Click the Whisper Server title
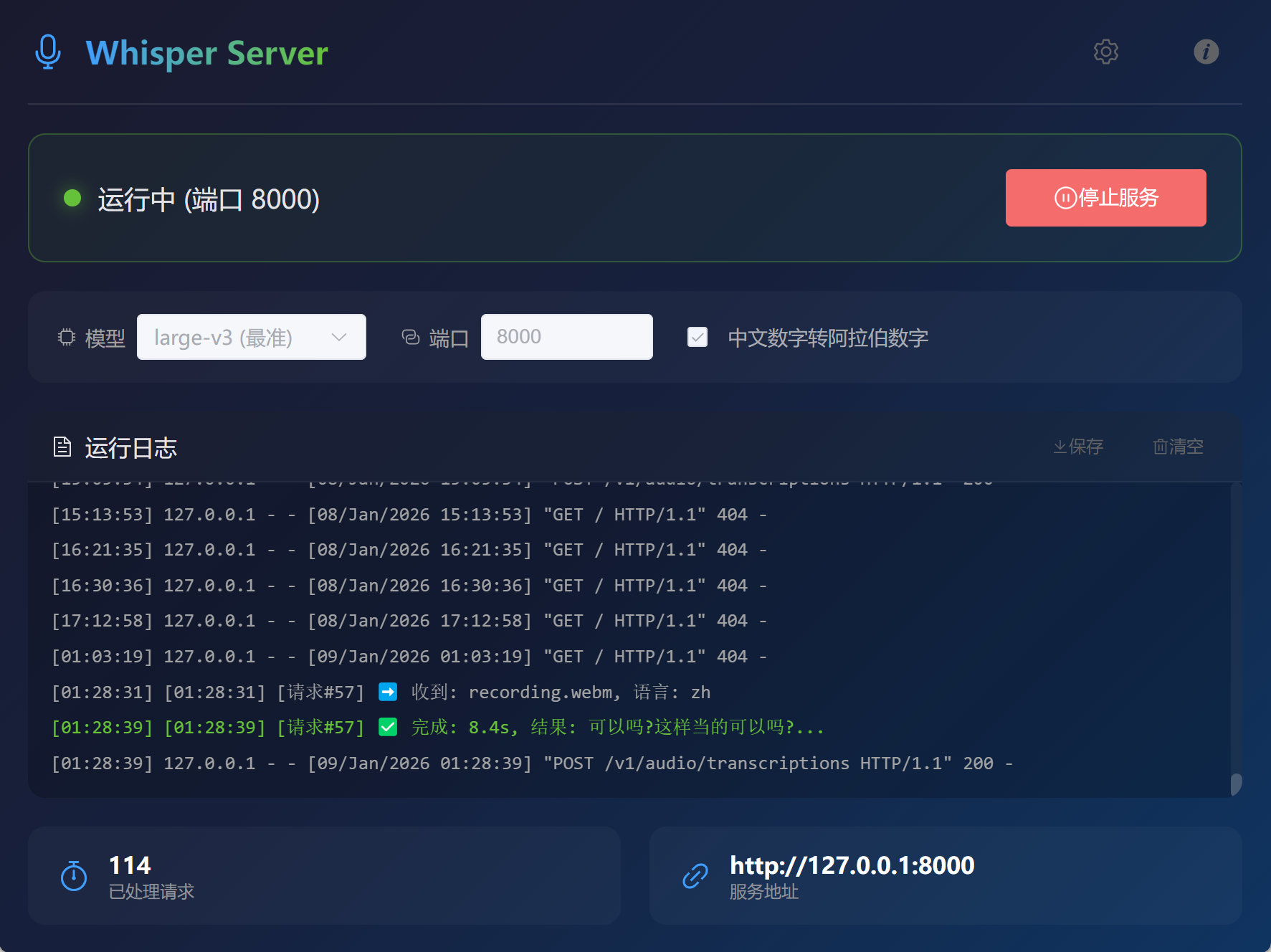Viewport: 1271px width, 952px height. coord(206,53)
